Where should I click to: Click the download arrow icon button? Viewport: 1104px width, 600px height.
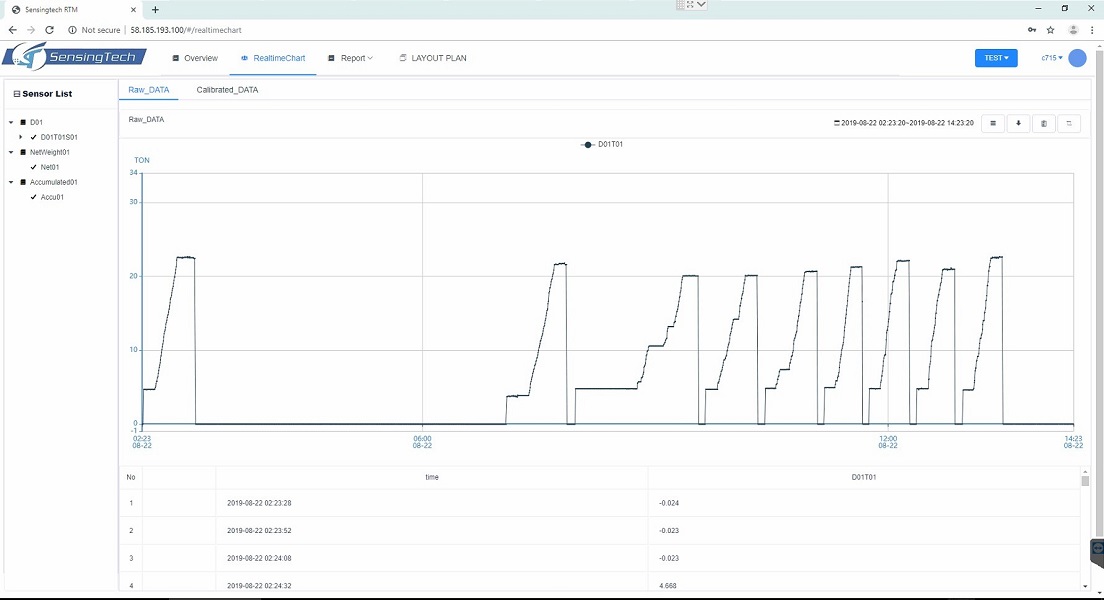point(1018,123)
